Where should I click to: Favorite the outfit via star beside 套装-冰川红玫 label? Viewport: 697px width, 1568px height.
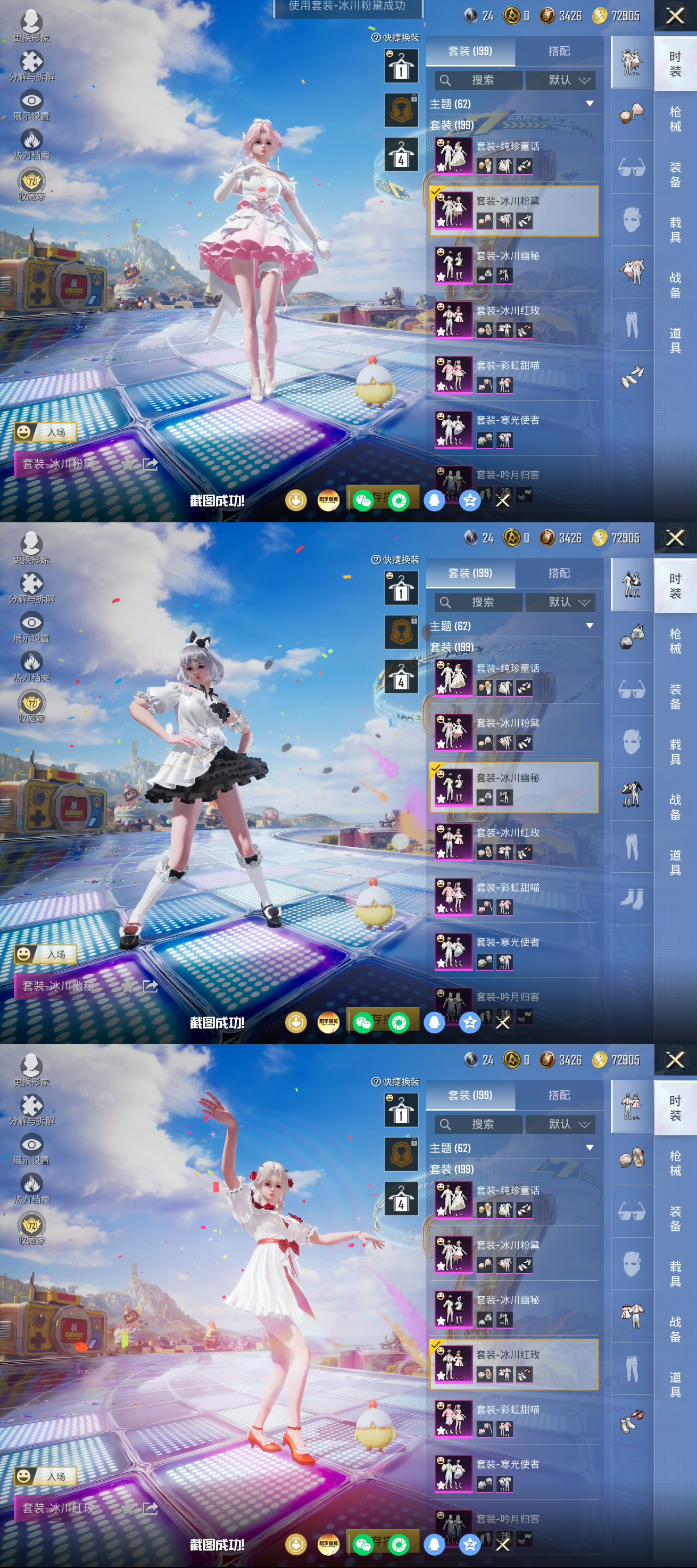point(127,1509)
